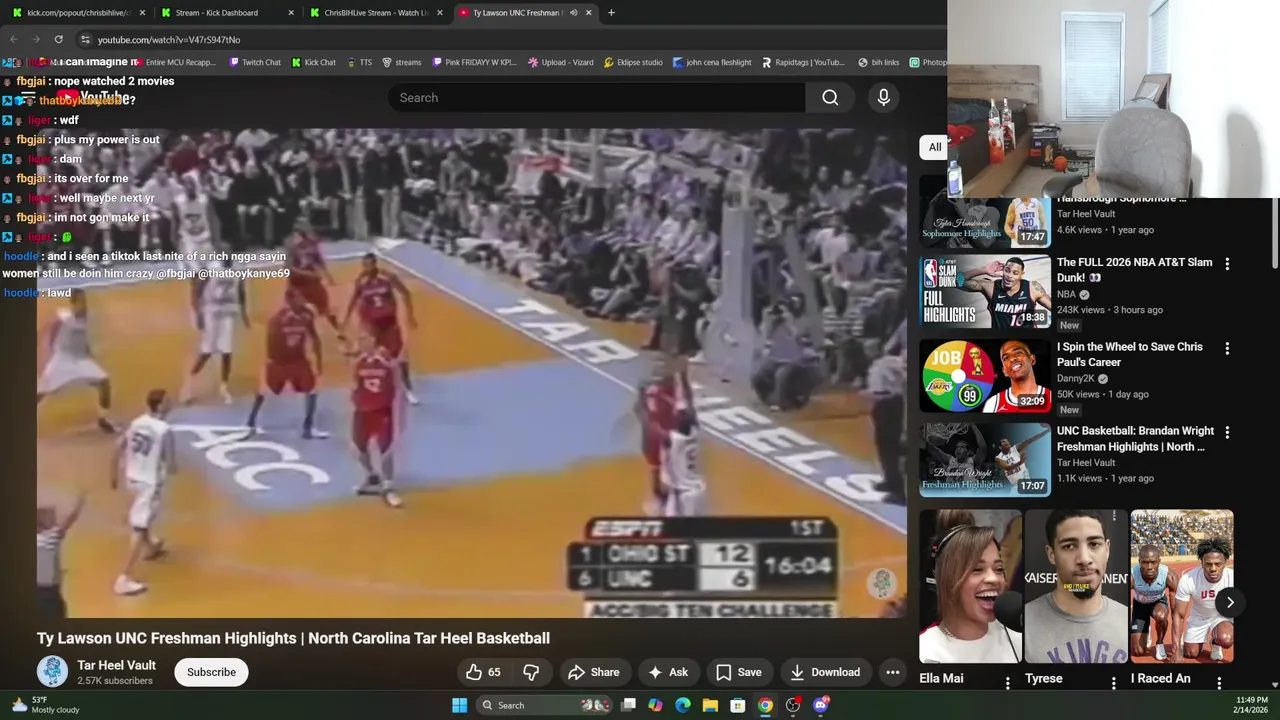The width and height of the screenshot is (1280, 720).
Task: Open Task View on taskbar
Action: coord(628,705)
